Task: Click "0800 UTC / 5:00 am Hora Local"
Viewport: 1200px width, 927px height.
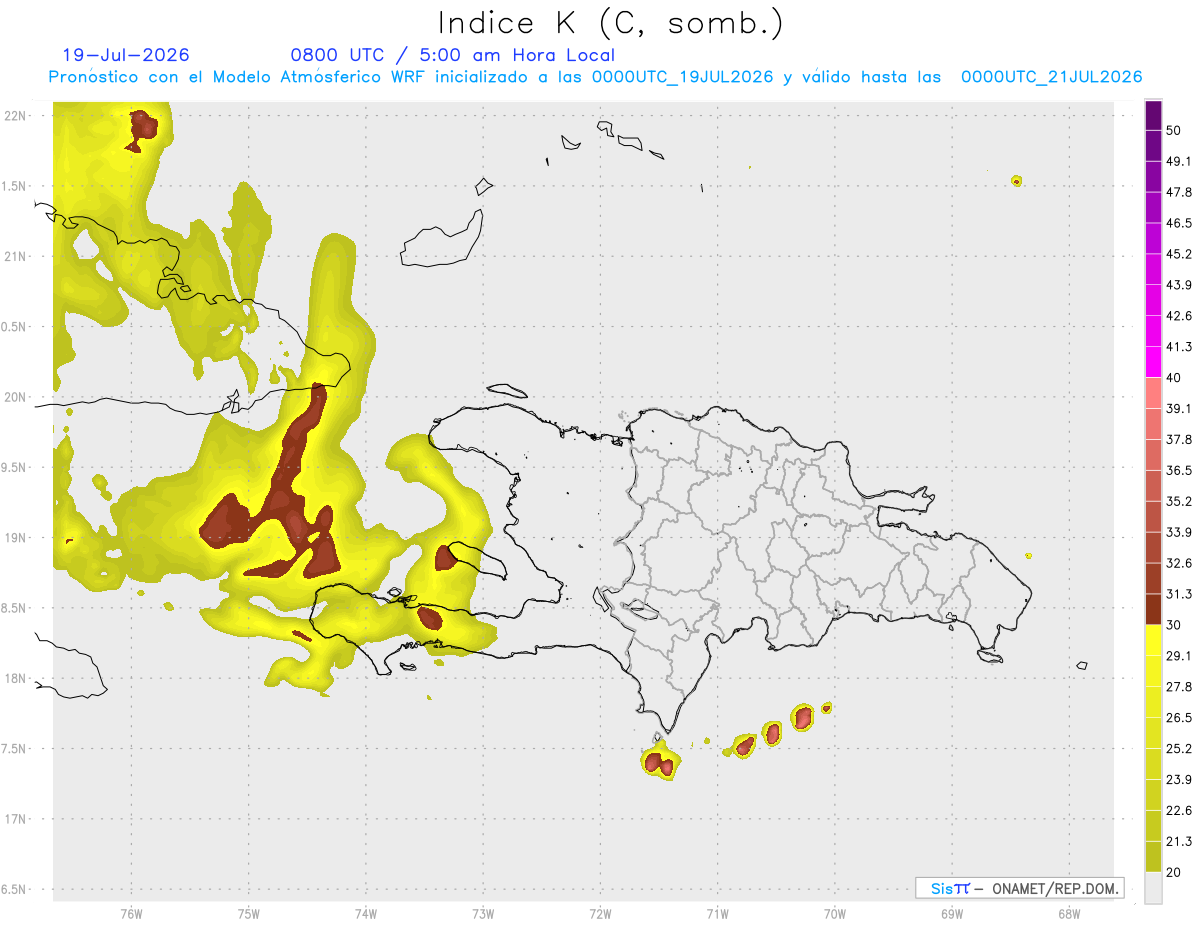Action: (452, 55)
